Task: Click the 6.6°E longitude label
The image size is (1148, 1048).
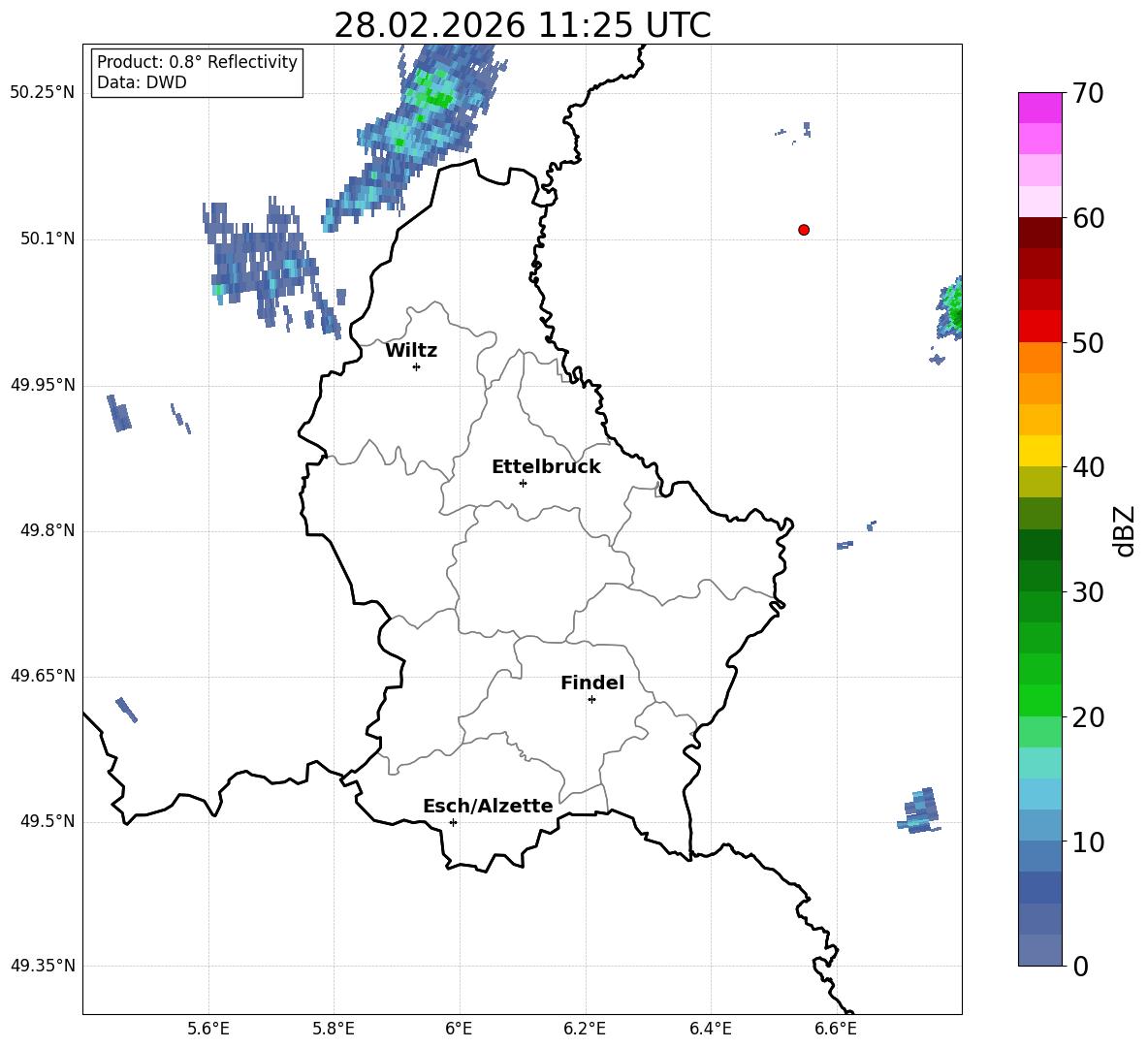Action: [836, 1029]
